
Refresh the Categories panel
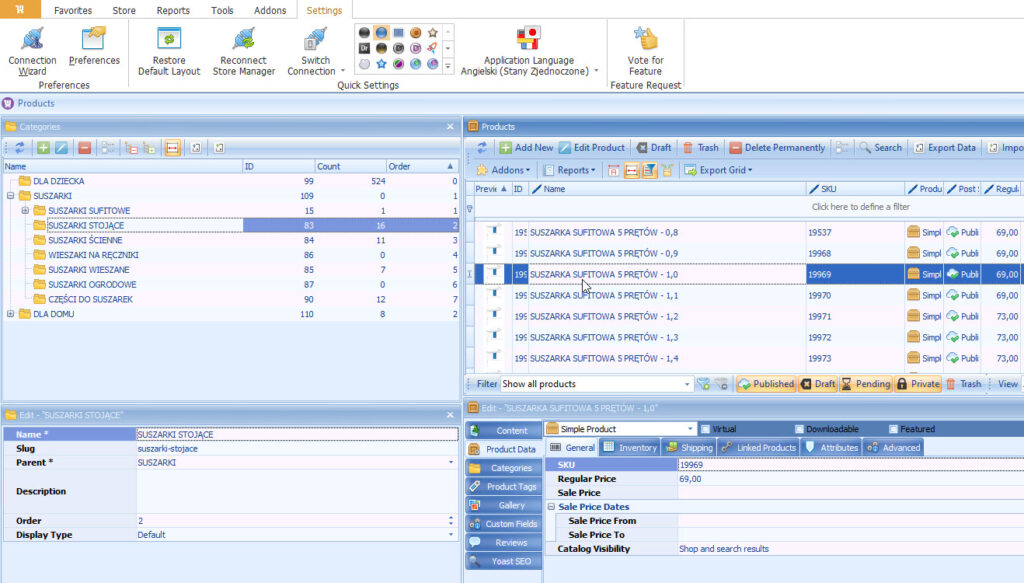coord(20,148)
